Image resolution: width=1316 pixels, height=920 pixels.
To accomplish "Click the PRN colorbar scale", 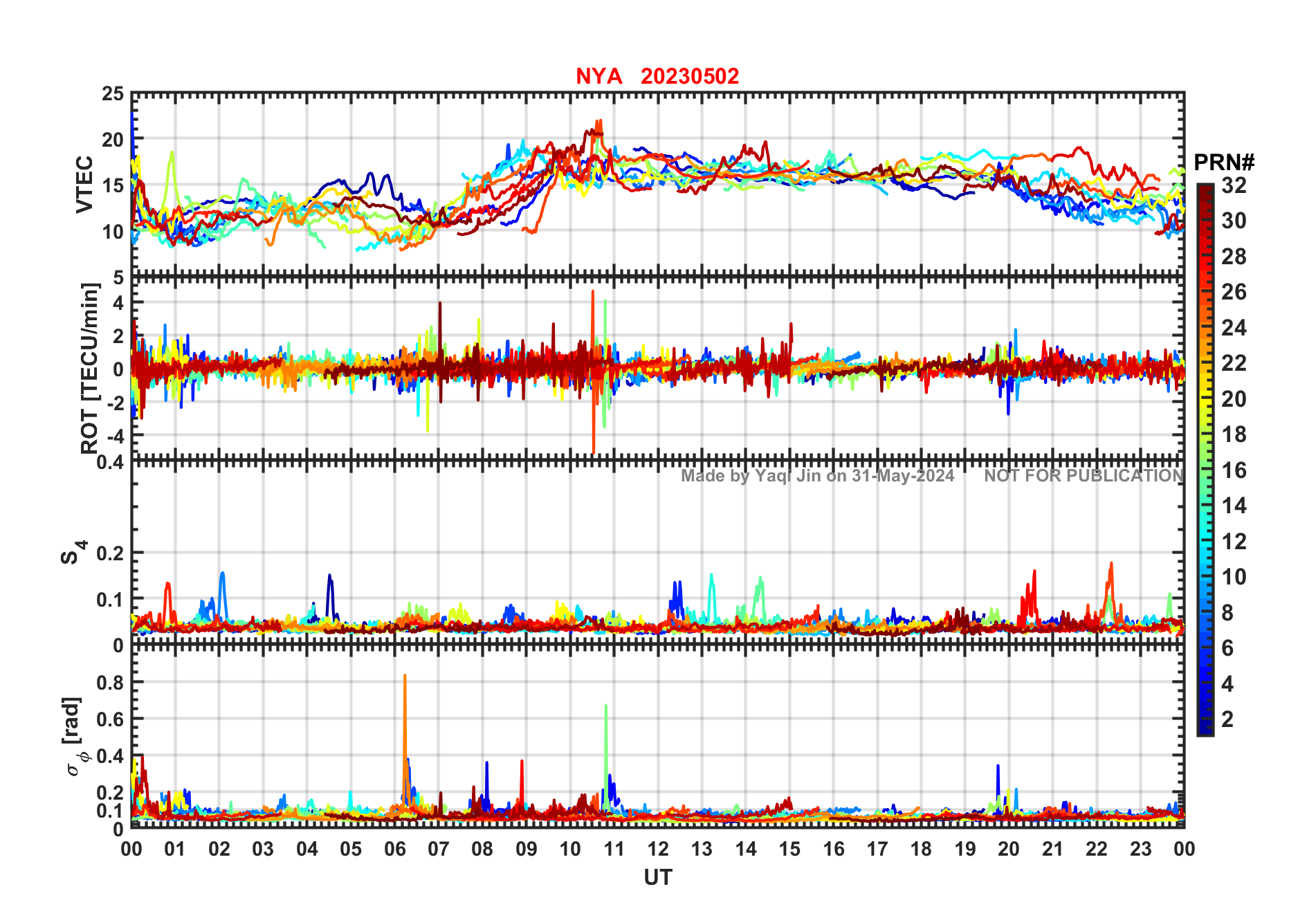I will (x=1205, y=460).
